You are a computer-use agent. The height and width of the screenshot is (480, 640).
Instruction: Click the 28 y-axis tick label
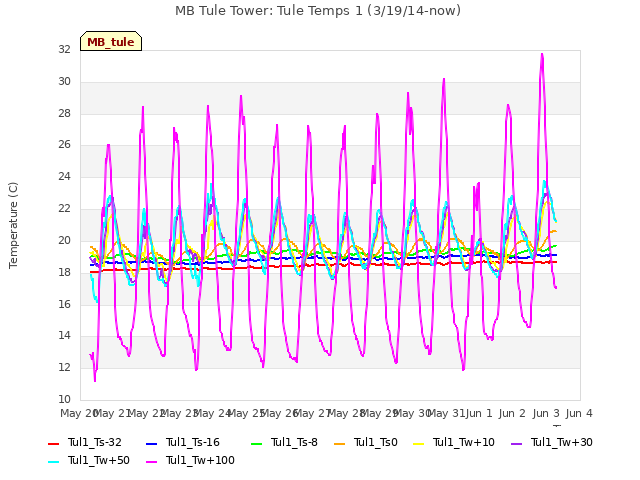(64, 113)
